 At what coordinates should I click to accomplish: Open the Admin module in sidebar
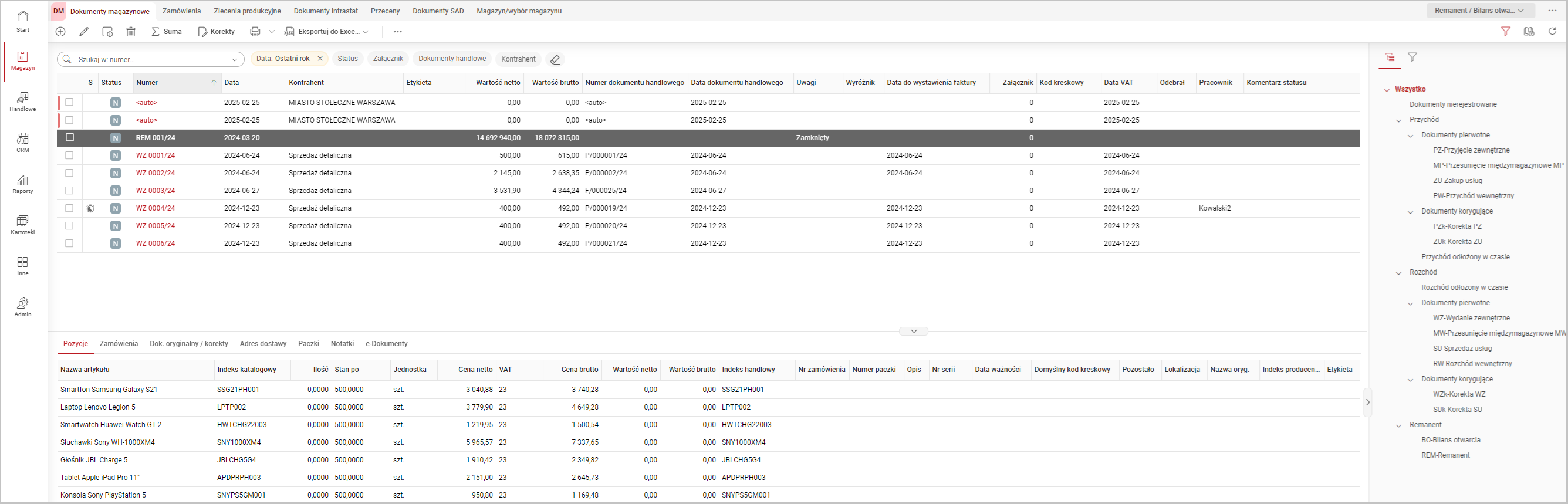(22, 307)
